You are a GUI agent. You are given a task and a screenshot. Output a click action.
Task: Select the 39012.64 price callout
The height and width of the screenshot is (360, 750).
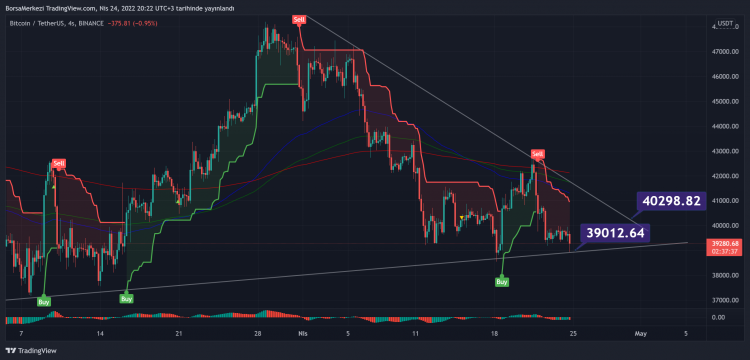[x=615, y=233]
